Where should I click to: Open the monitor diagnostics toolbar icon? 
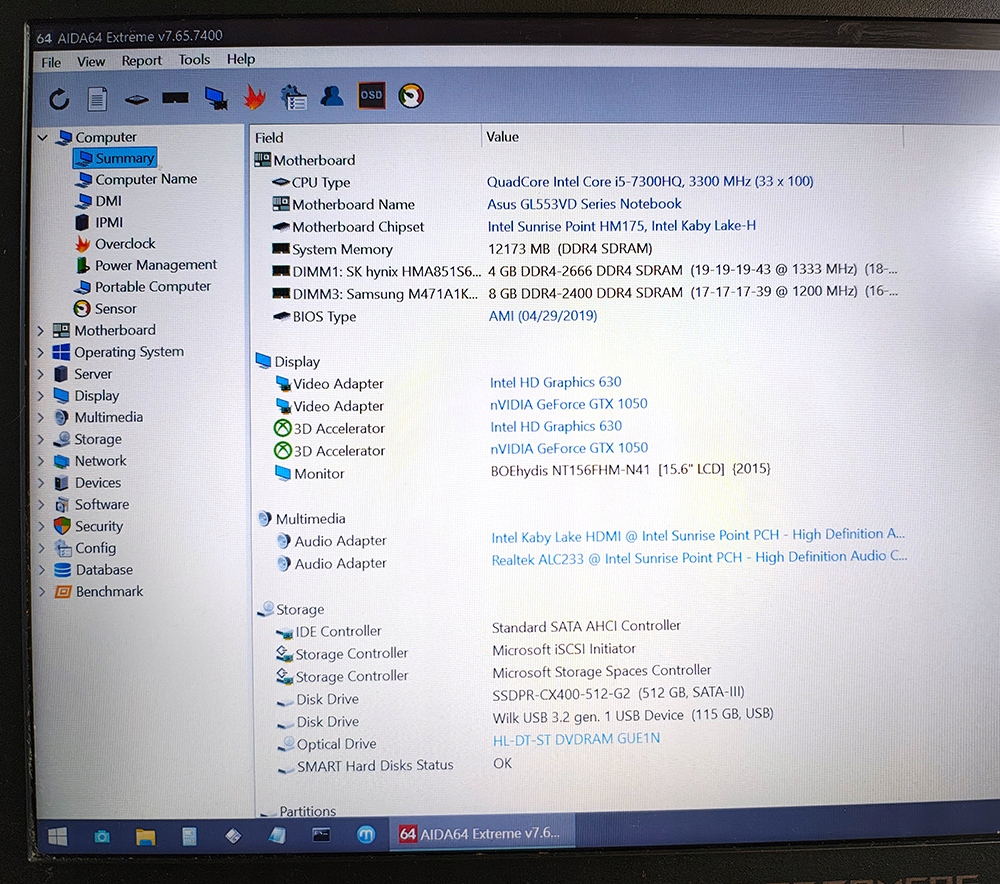click(216, 98)
